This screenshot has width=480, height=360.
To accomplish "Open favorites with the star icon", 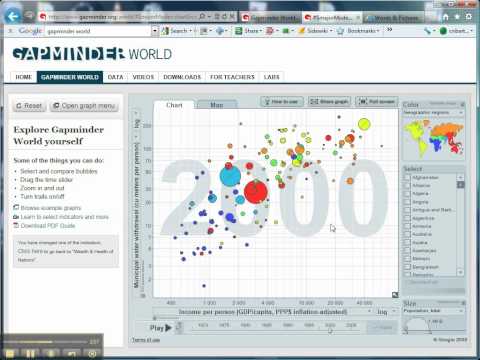I will (457, 17).
